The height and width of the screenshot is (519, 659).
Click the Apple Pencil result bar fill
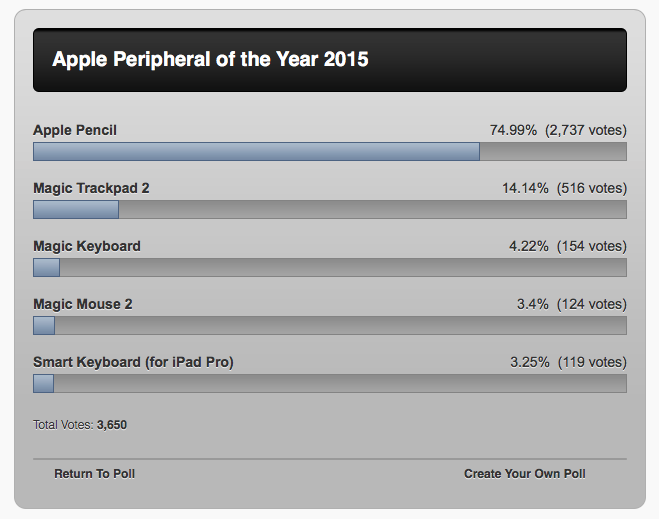pyautogui.click(x=256, y=151)
